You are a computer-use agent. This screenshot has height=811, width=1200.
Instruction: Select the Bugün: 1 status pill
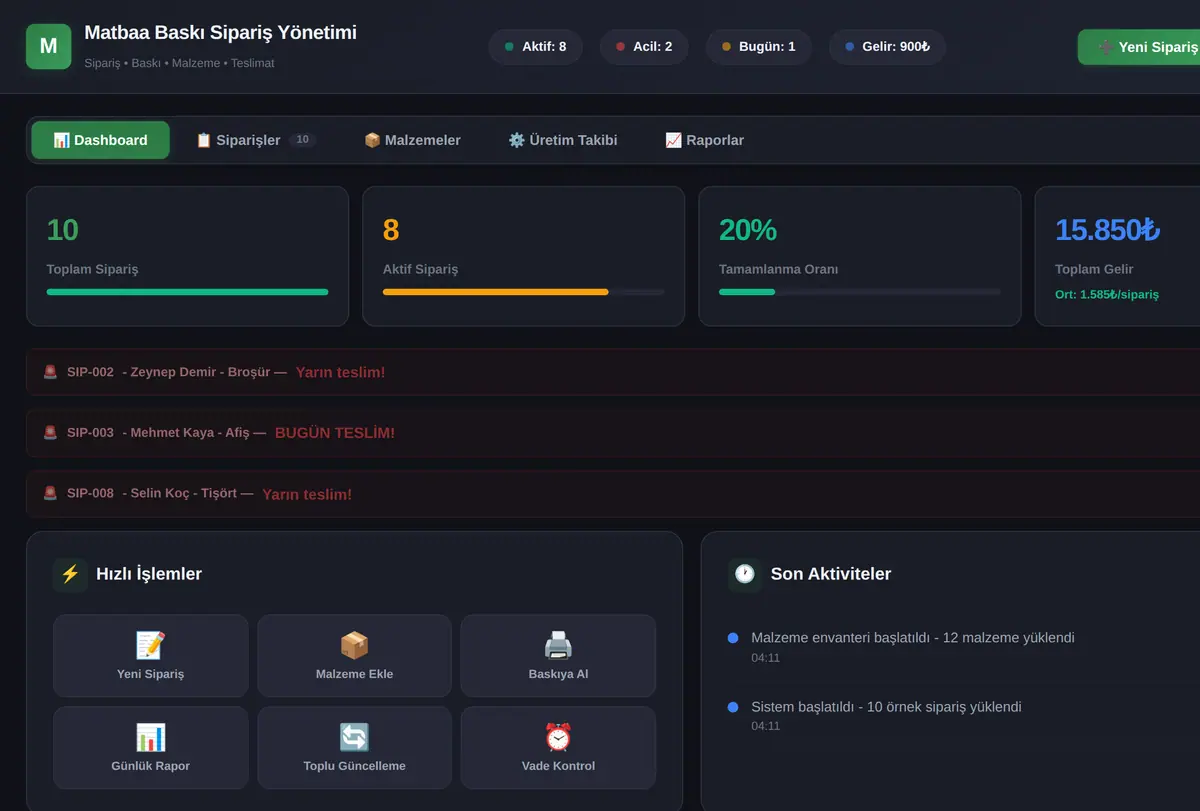pos(758,46)
